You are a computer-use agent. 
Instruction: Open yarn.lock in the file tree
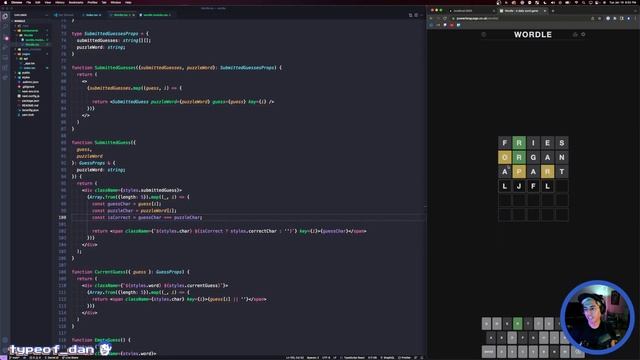28,115
